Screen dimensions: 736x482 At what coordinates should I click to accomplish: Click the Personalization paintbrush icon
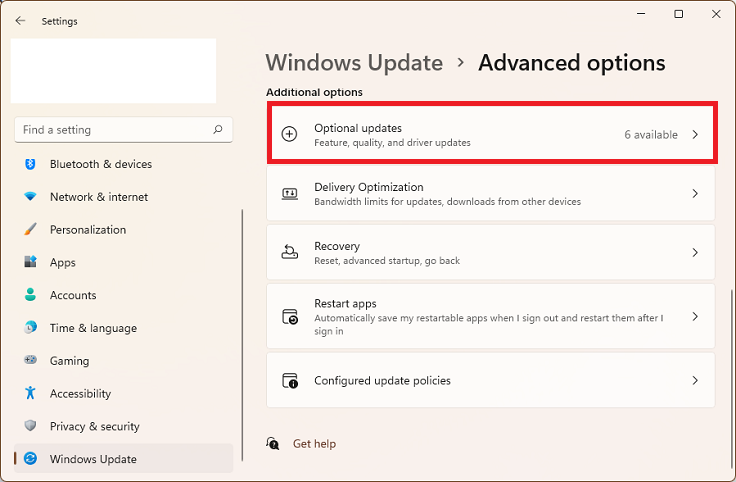[30, 230]
